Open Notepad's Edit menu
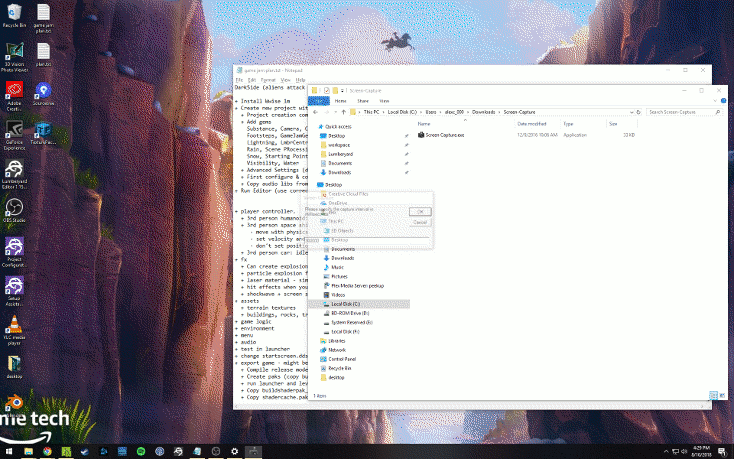 (252, 80)
